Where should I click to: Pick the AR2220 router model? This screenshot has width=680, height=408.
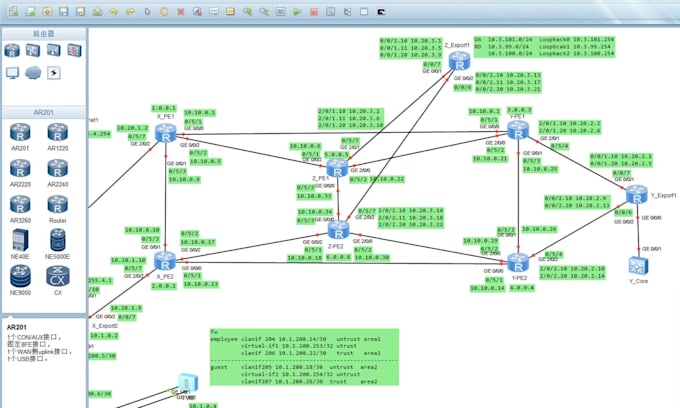[20, 173]
